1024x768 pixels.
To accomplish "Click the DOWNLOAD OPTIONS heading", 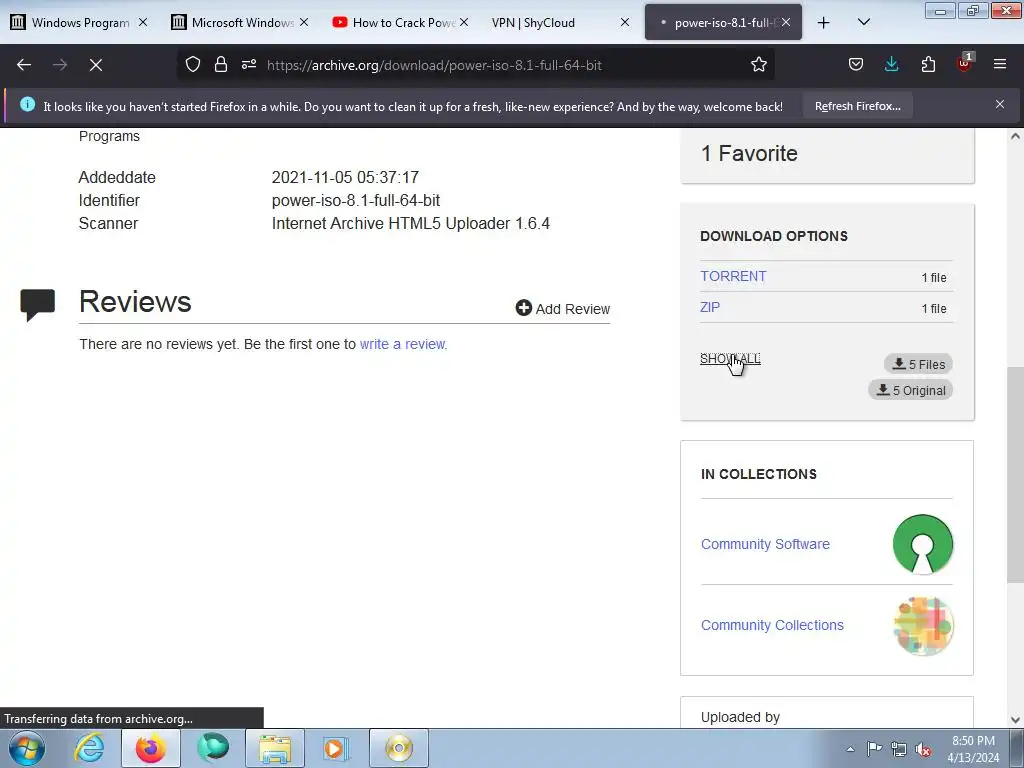I will pyautogui.click(x=774, y=236).
